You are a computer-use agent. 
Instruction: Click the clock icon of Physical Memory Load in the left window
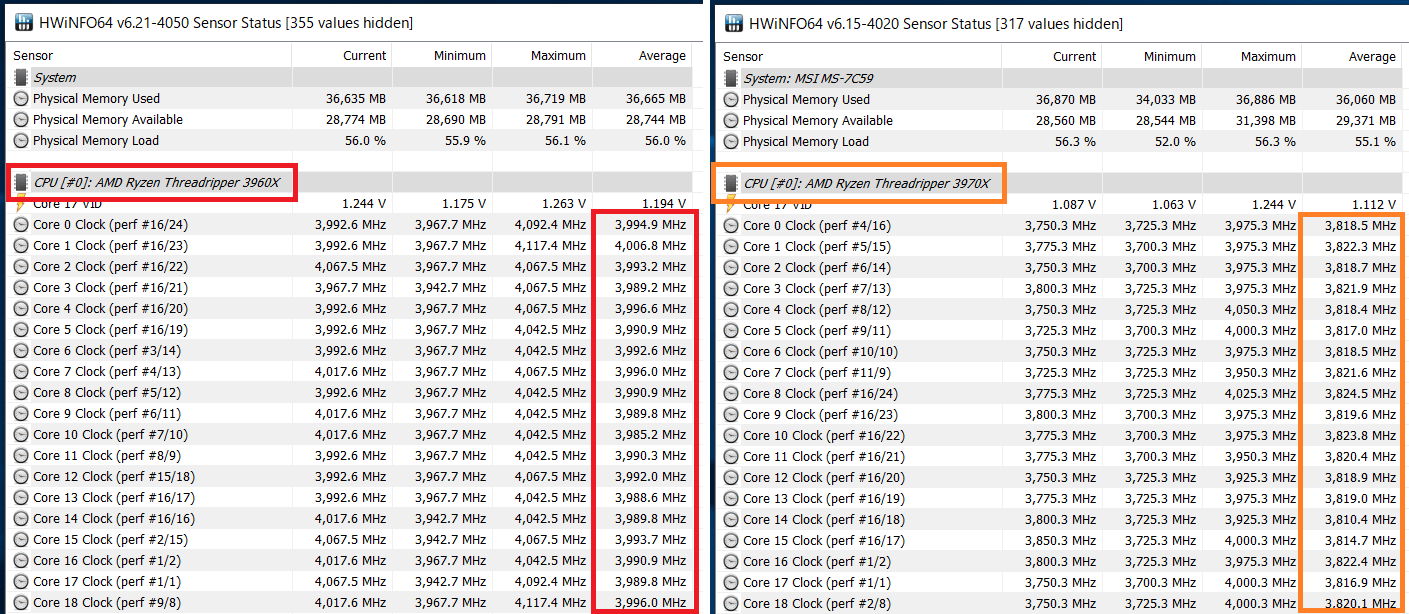[21, 140]
